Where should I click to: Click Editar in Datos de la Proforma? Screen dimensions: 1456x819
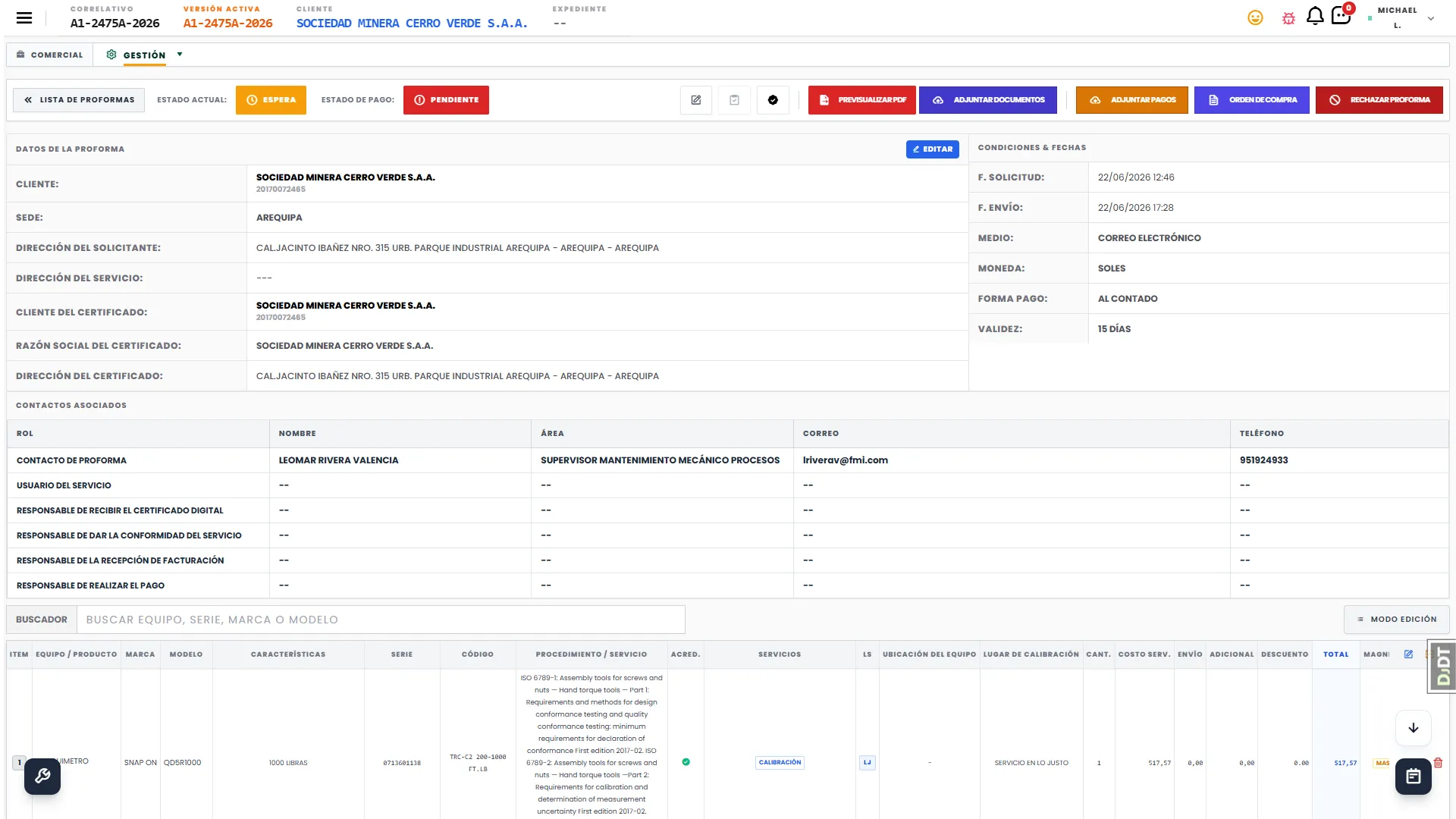[933, 149]
